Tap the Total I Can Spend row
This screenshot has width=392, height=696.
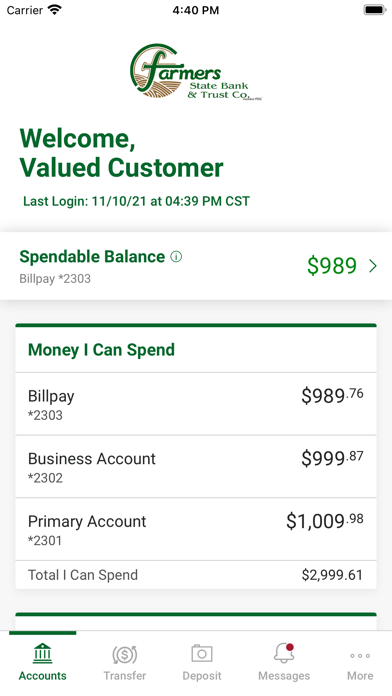[x=196, y=575]
